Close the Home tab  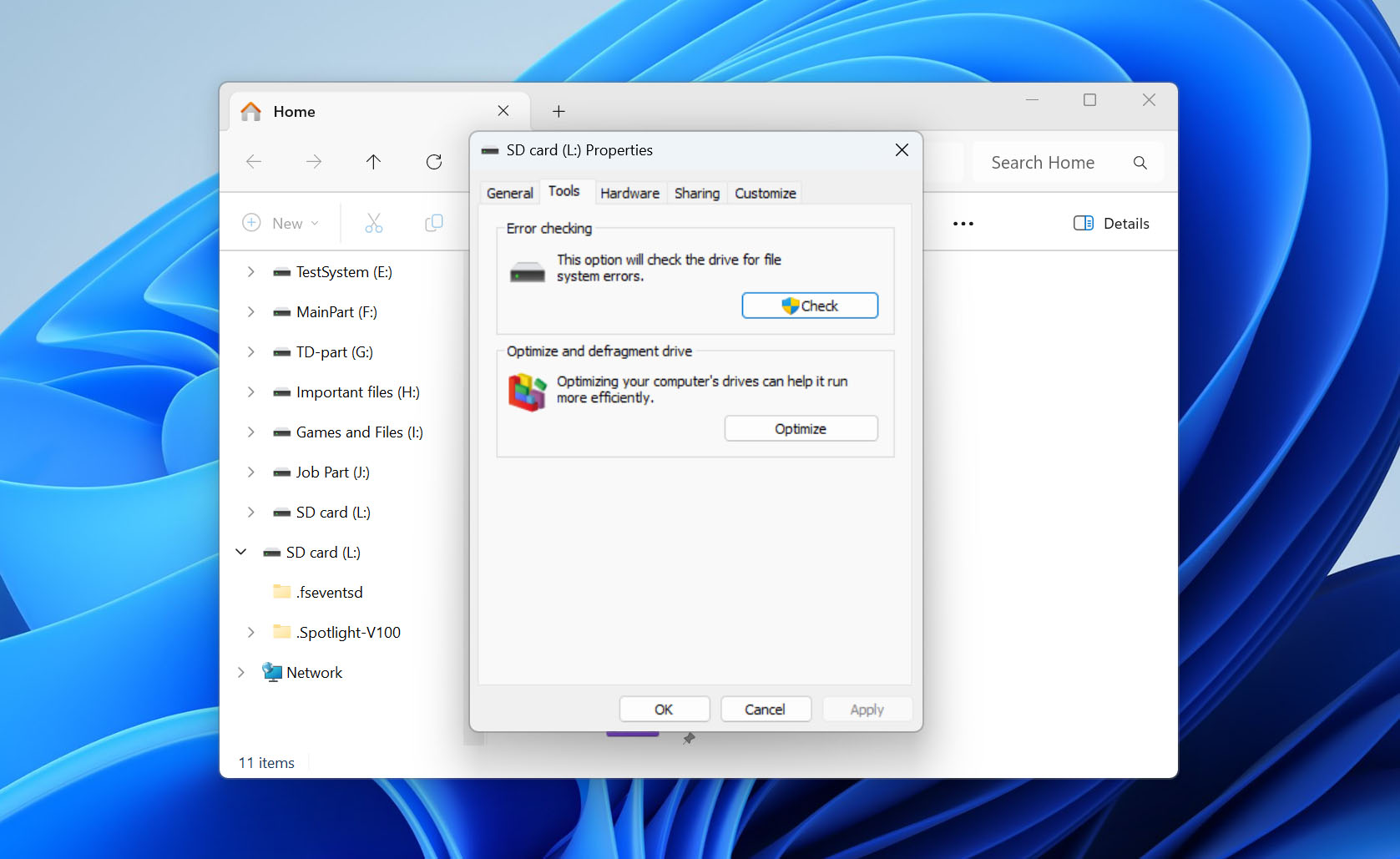tap(503, 110)
